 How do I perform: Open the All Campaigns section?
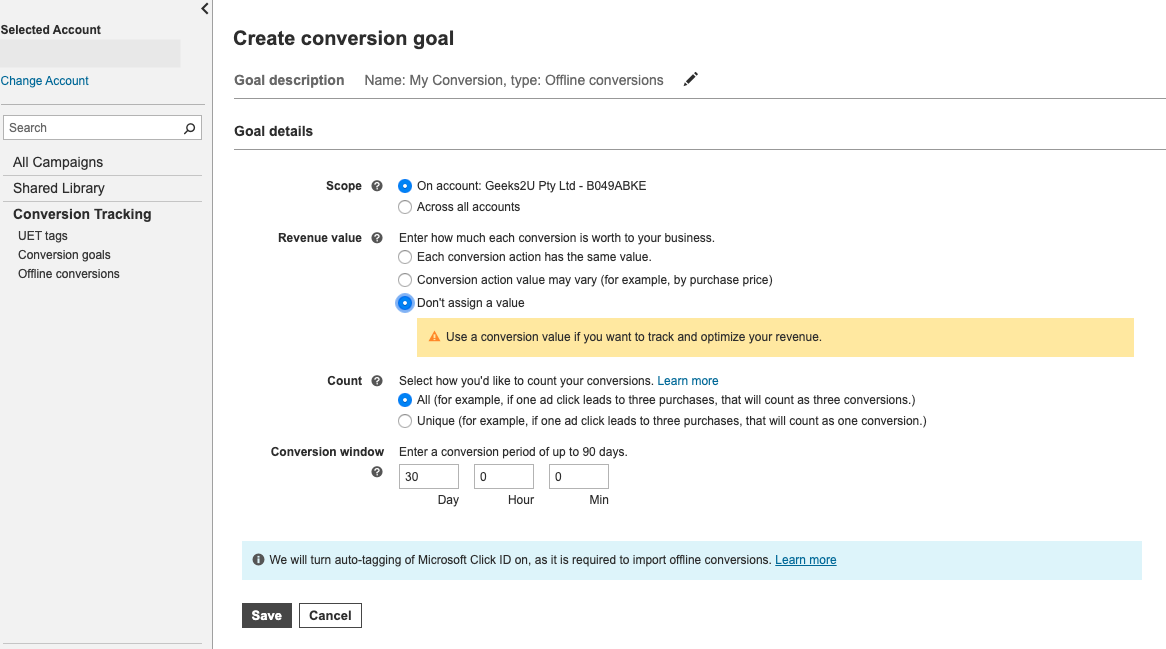(x=58, y=162)
